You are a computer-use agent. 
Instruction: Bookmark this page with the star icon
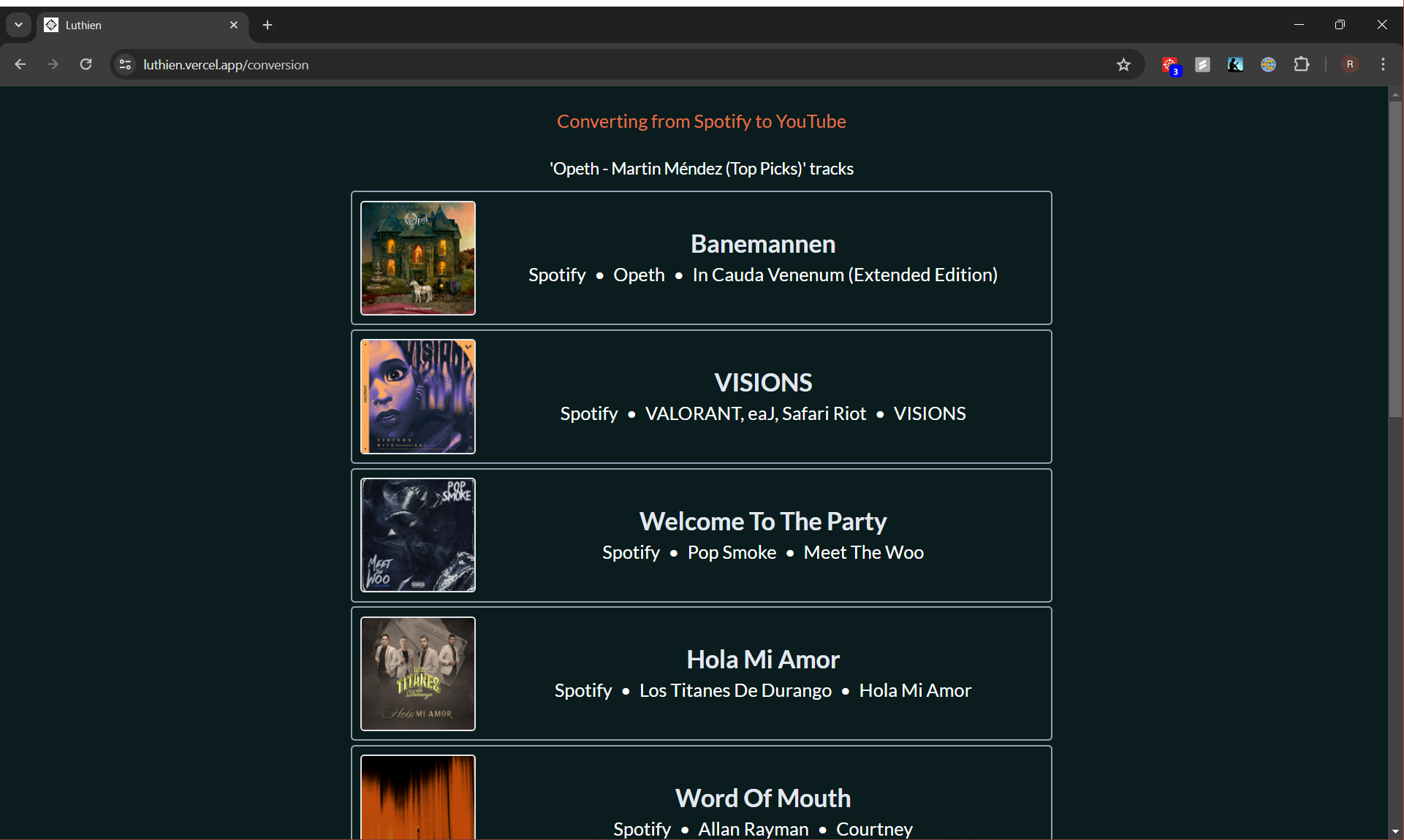point(1123,65)
